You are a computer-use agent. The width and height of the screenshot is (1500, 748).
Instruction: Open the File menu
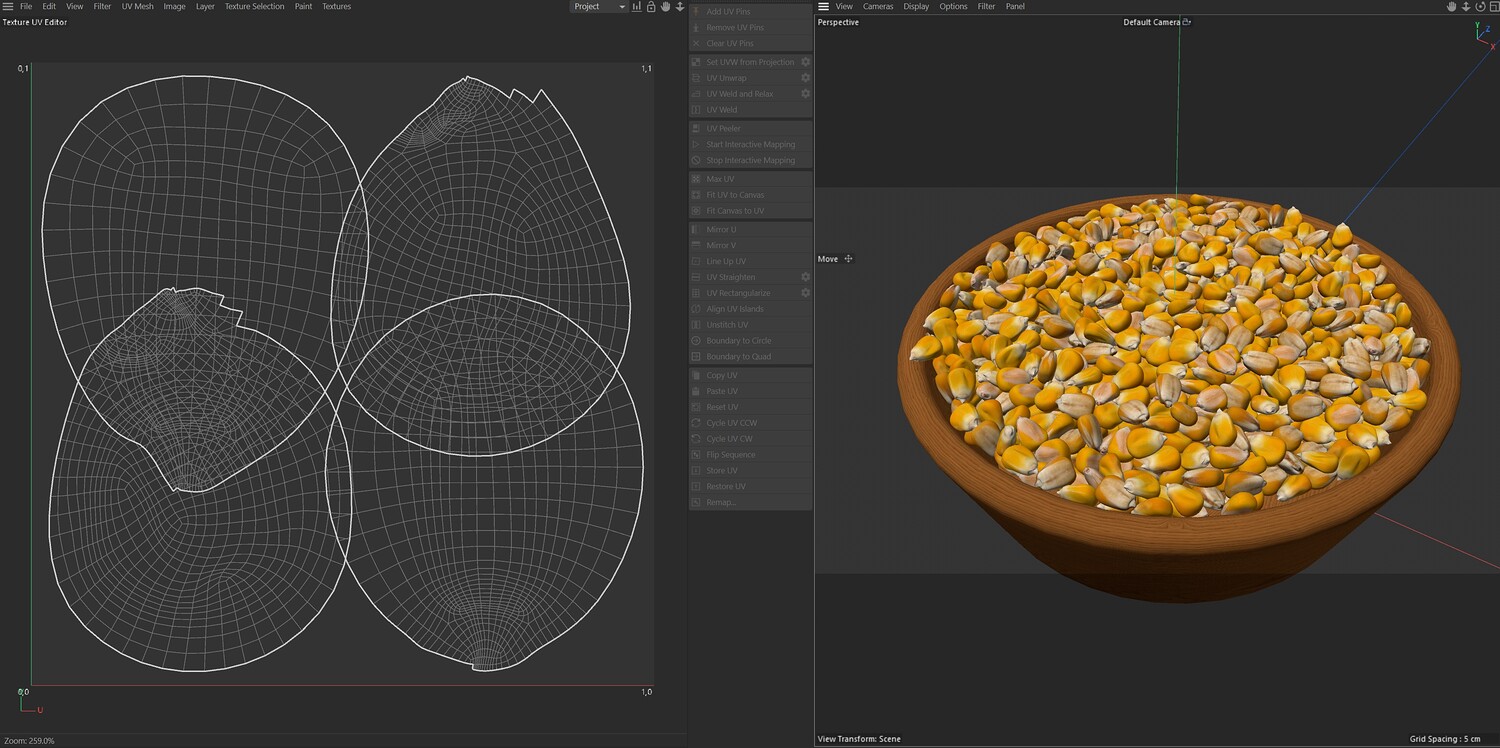pos(26,6)
